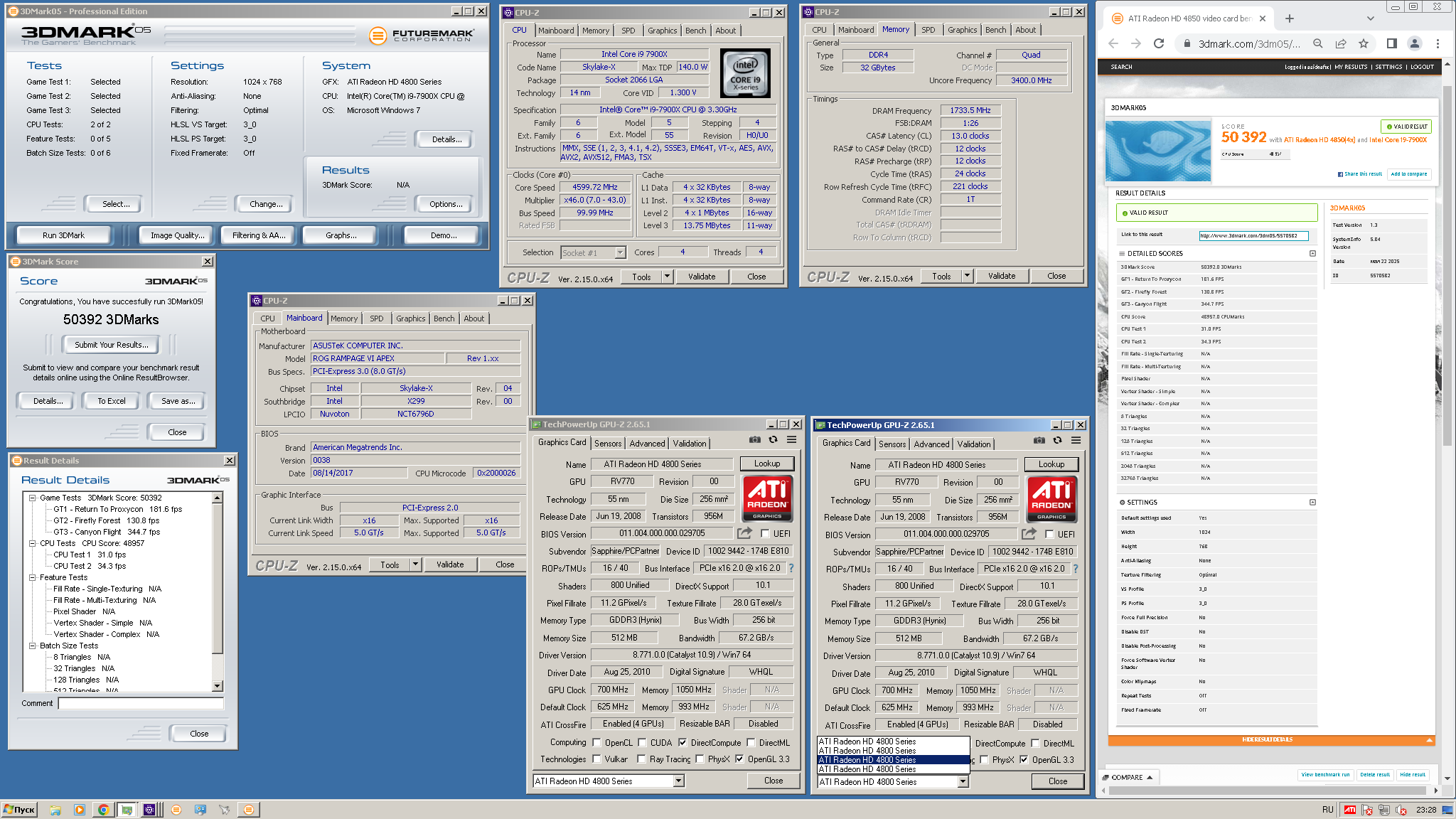Open a new browser tab with plus icon
The width and height of the screenshot is (1456, 819).
[x=1290, y=18]
